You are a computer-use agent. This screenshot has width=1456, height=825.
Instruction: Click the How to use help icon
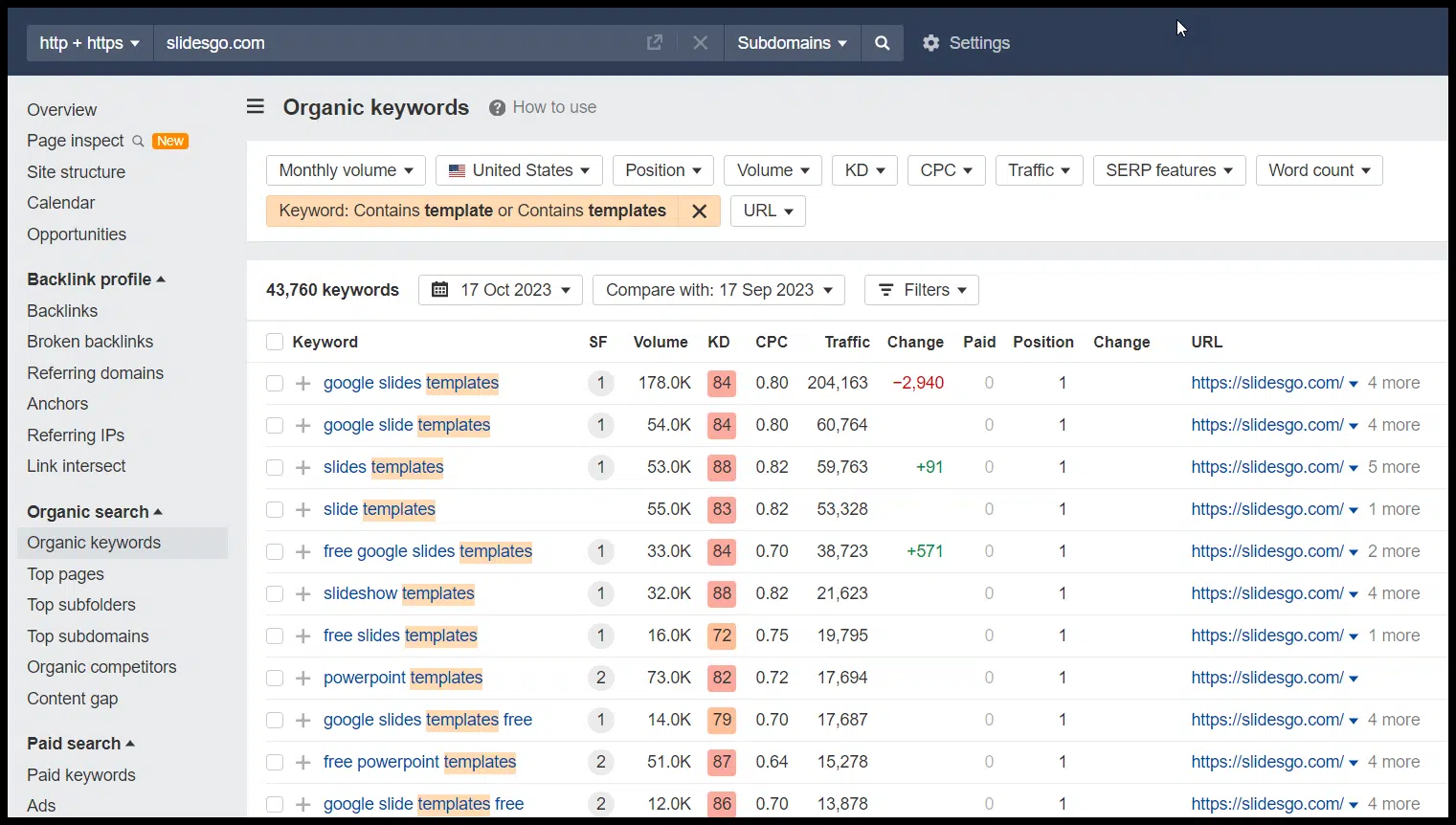497,107
